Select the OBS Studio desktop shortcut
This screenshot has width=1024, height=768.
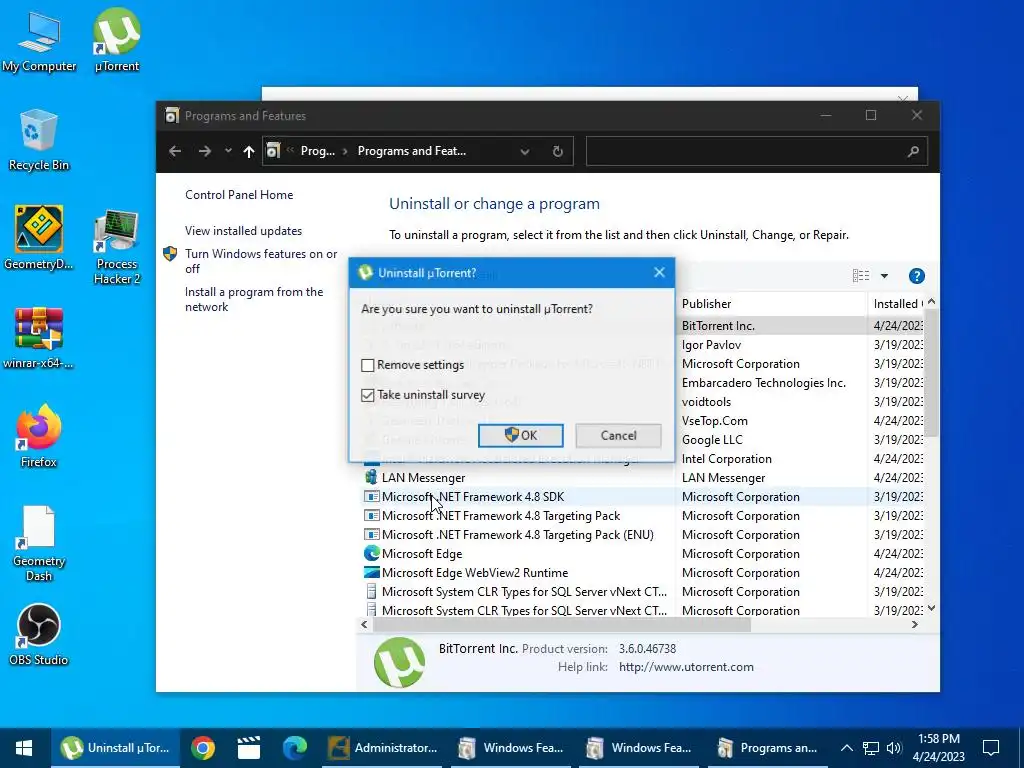(39, 635)
